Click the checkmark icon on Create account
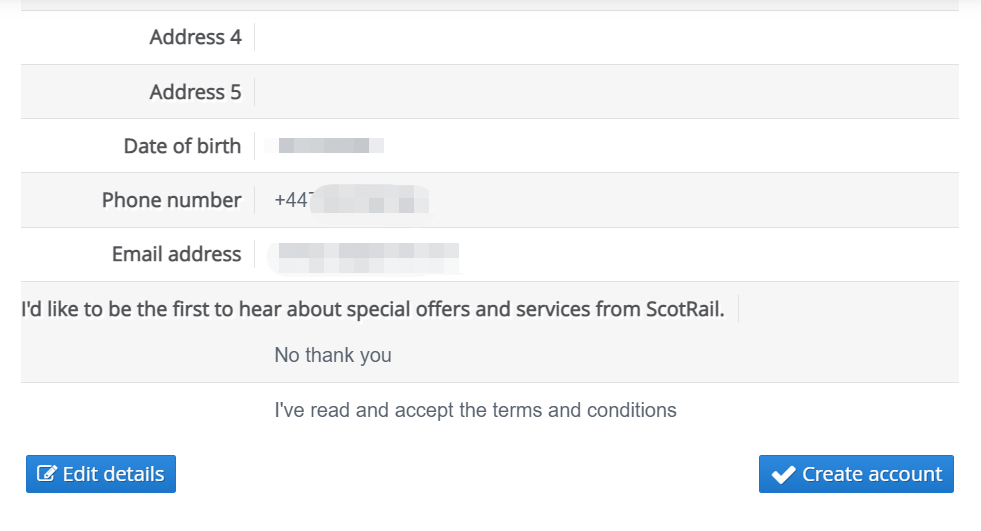This screenshot has width=981, height=531. click(x=783, y=475)
